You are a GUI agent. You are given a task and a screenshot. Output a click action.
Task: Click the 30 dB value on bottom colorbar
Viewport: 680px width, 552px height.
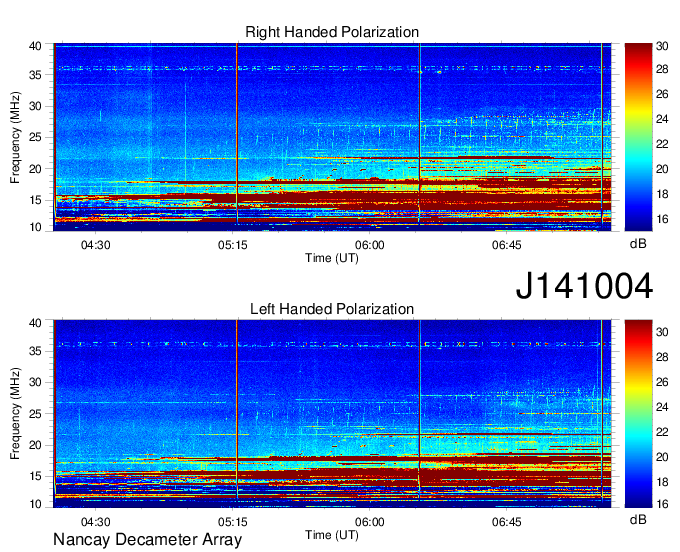click(x=662, y=332)
